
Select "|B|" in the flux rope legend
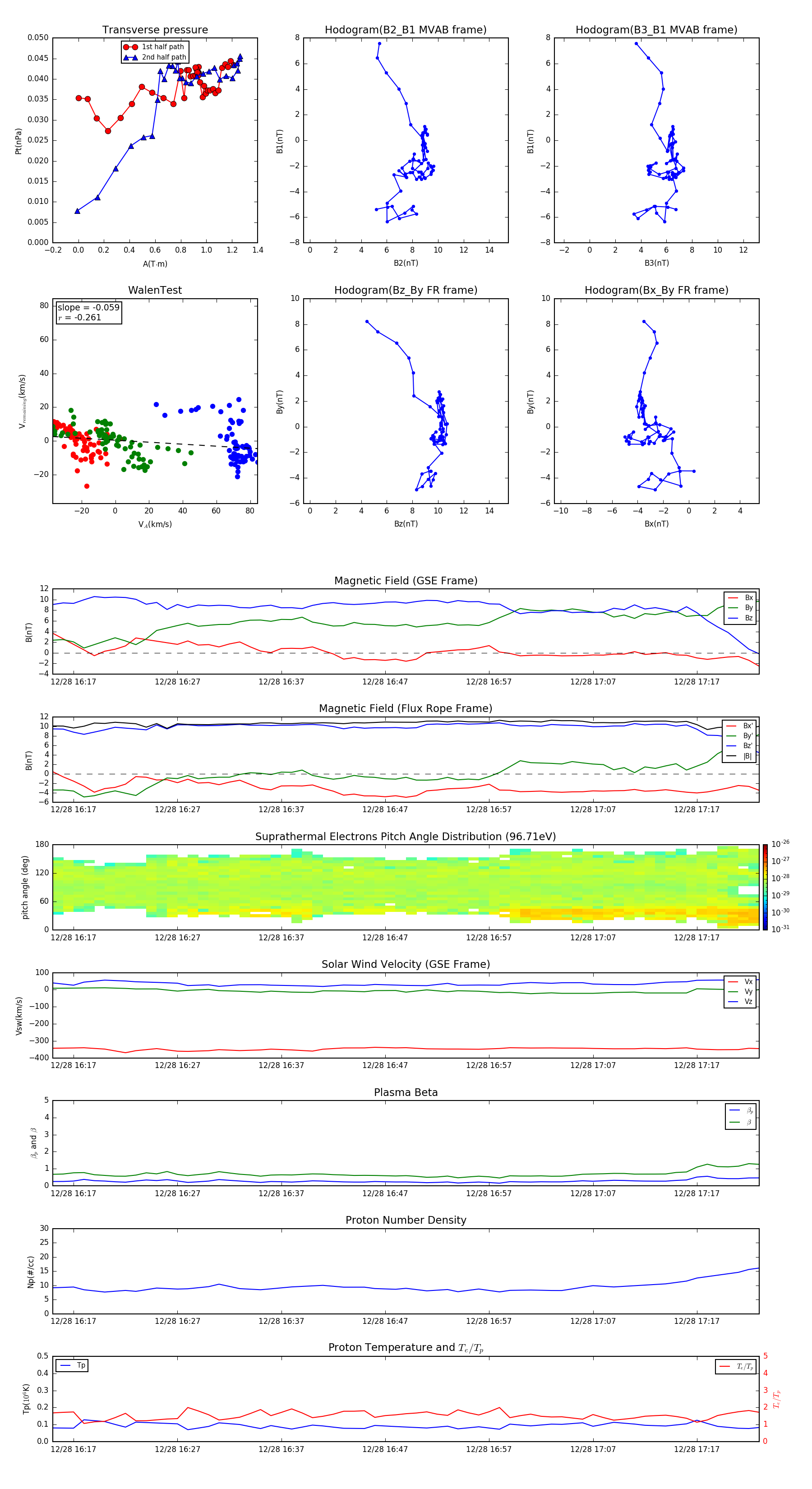coord(740,756)
